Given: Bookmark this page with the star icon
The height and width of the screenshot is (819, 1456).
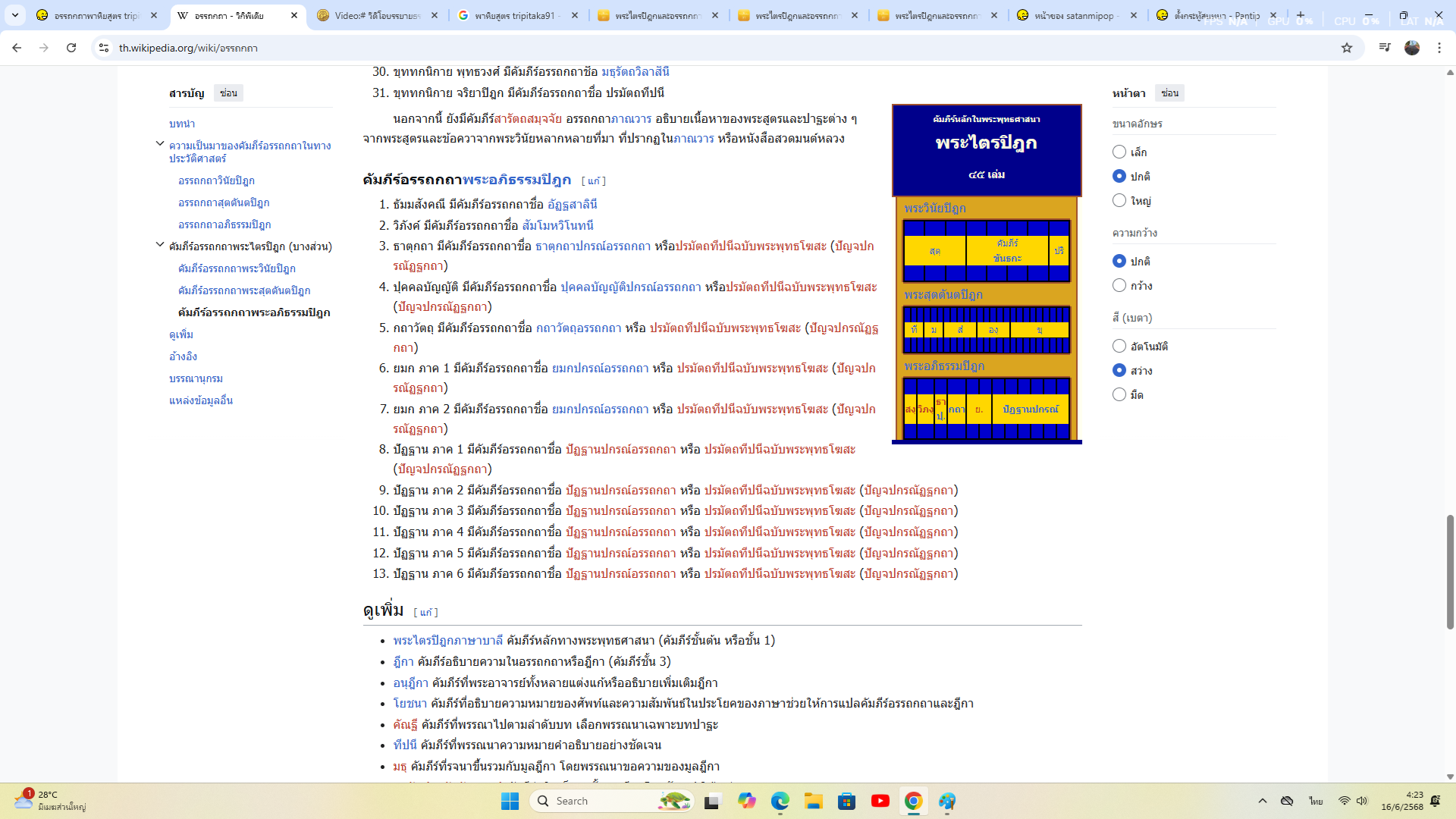Looking at the screenshot, I should tap(1347, 48).
